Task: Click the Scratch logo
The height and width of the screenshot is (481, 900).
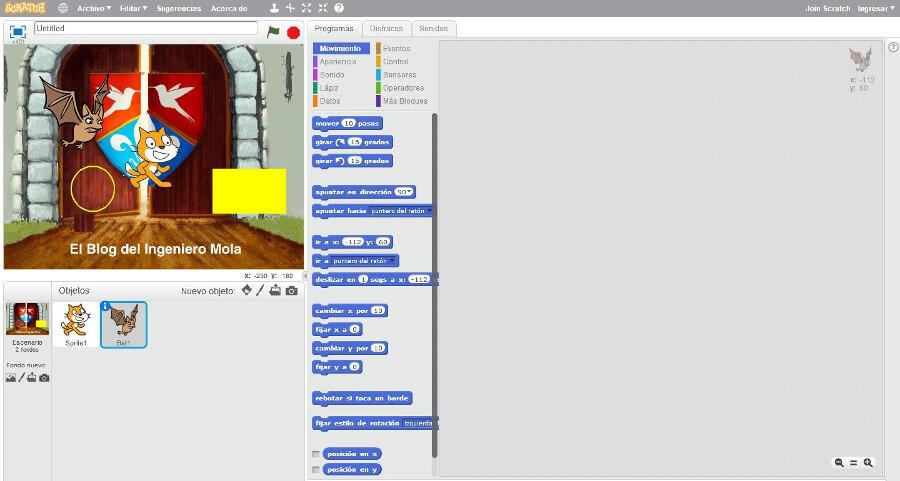Action: click(25, 7)
